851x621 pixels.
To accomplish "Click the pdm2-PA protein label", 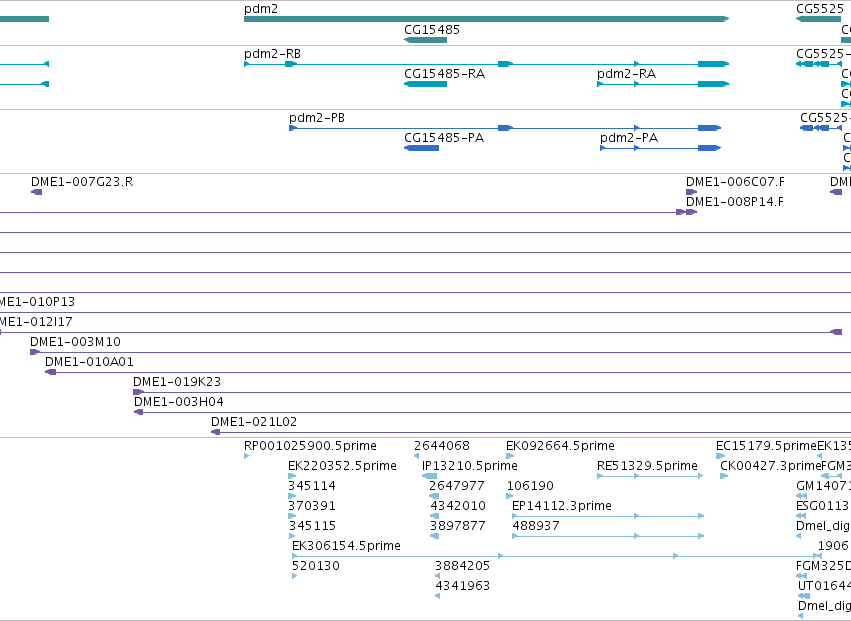I will [x=628, y=138].
